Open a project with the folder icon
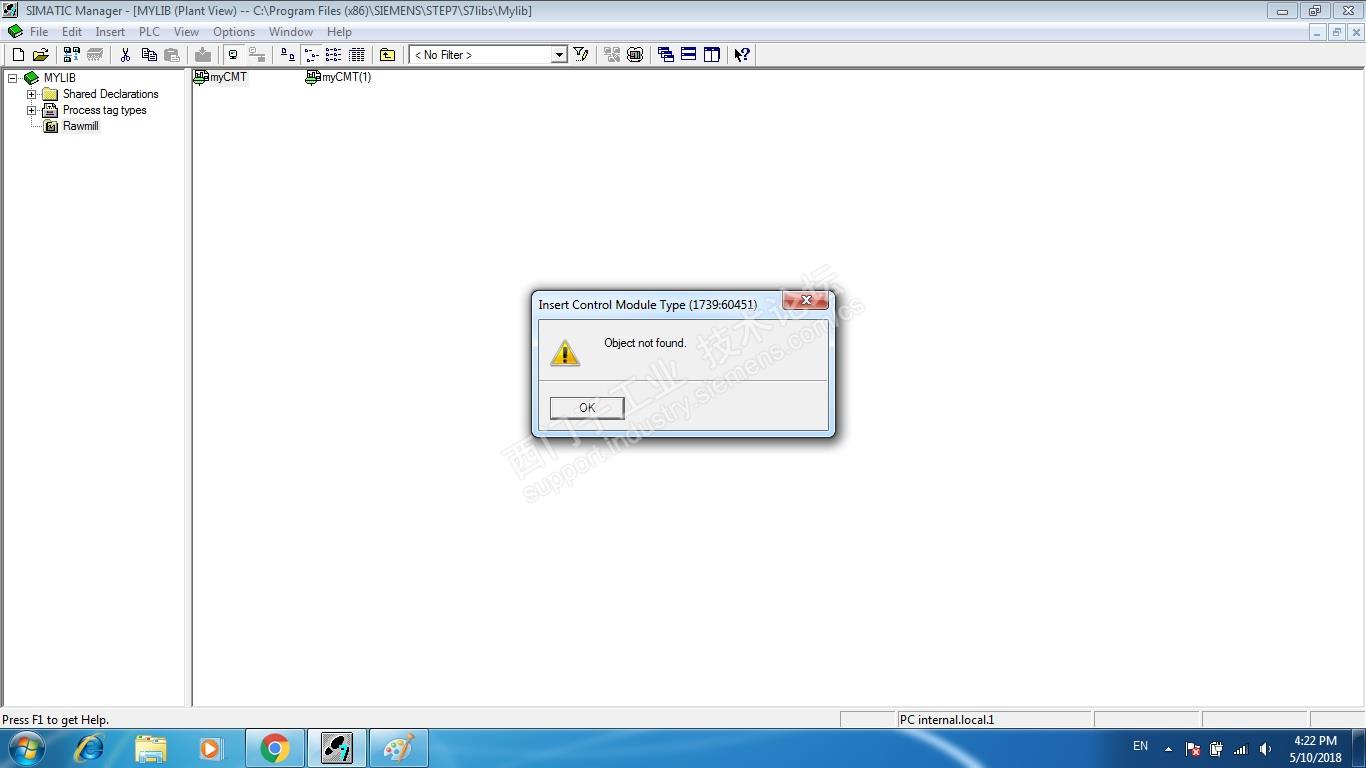1366x768 pixels. (41, 55)
